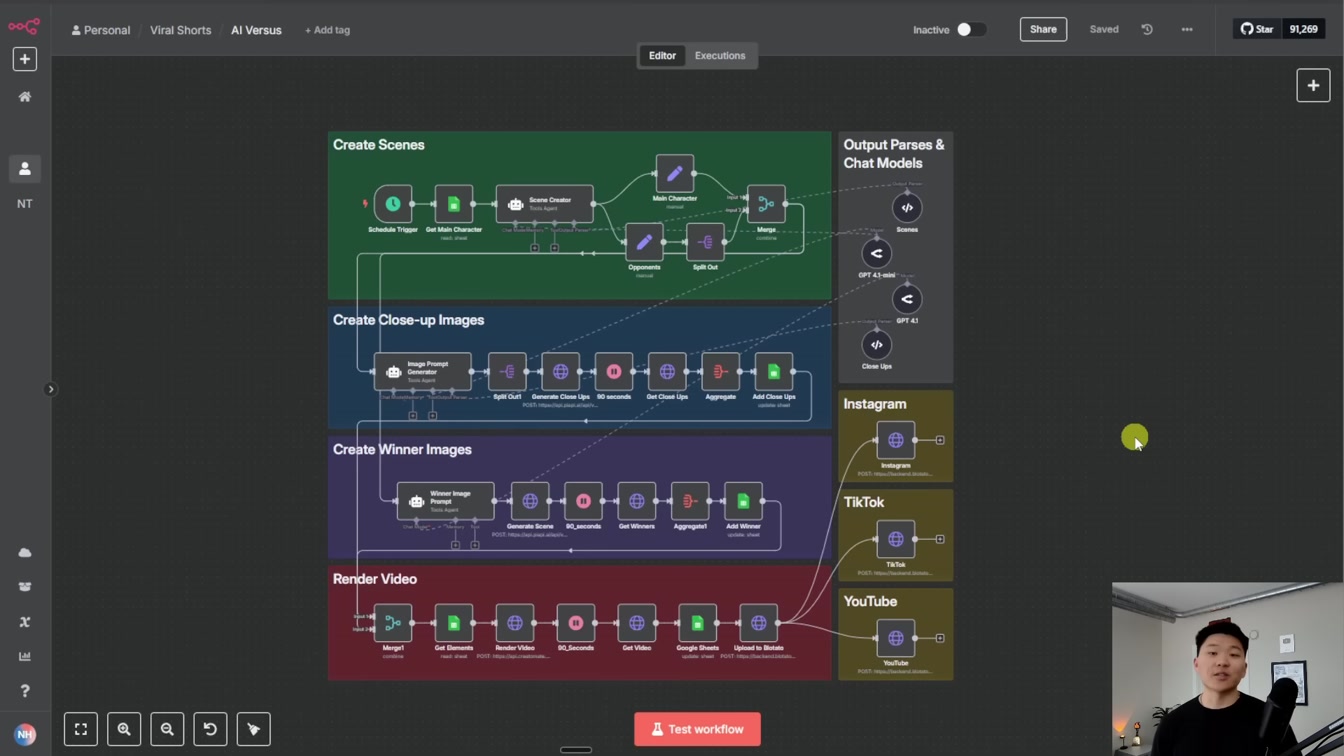Image resolution: width=1344 pixels, height=756 pixels.
Task: Click the Share button
Action: 1043,30
